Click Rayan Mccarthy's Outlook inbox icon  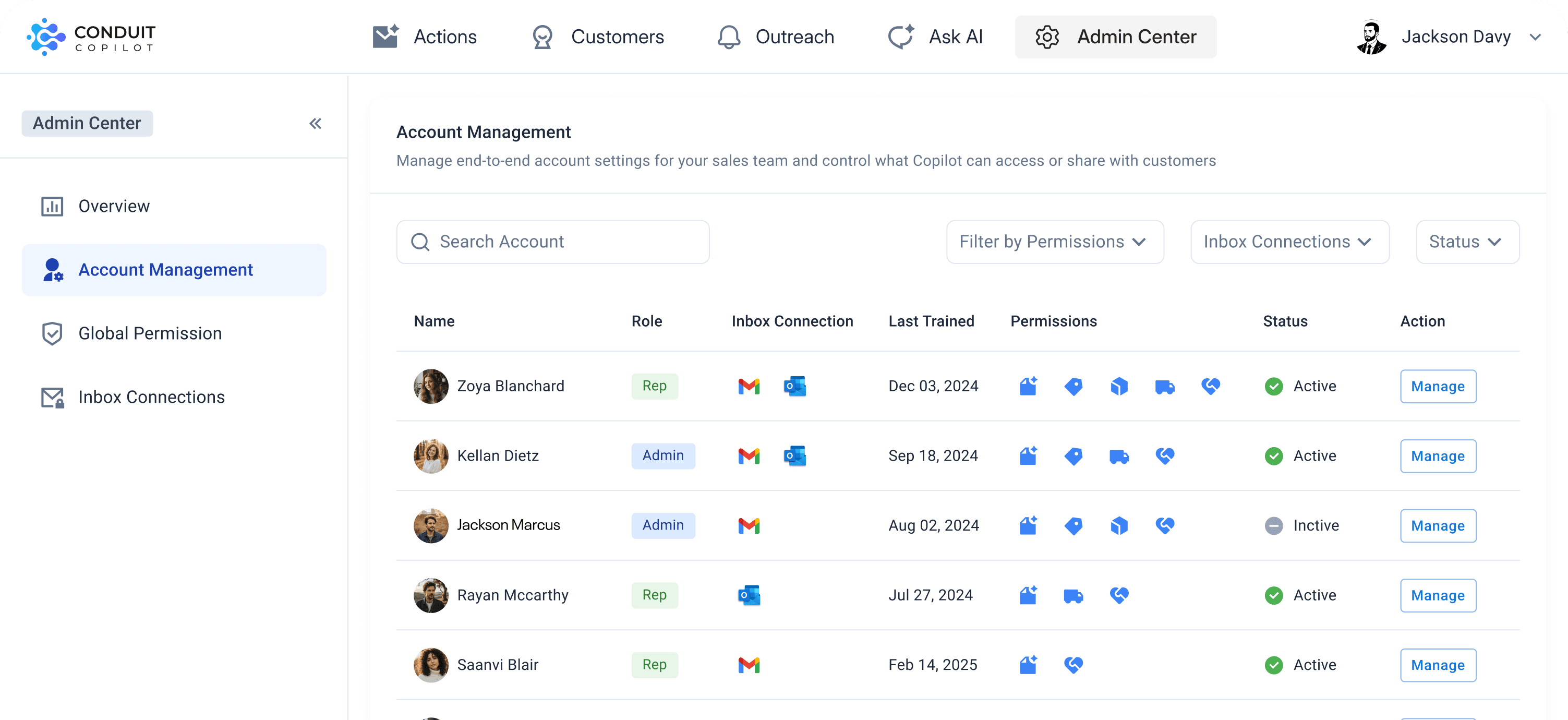[749, 595]
